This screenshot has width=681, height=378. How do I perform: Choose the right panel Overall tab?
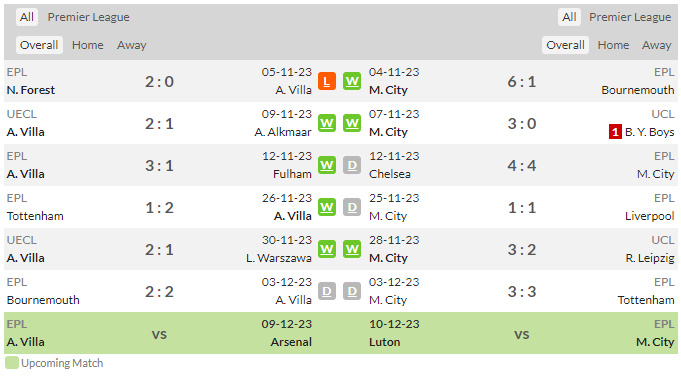click(565, 45)
